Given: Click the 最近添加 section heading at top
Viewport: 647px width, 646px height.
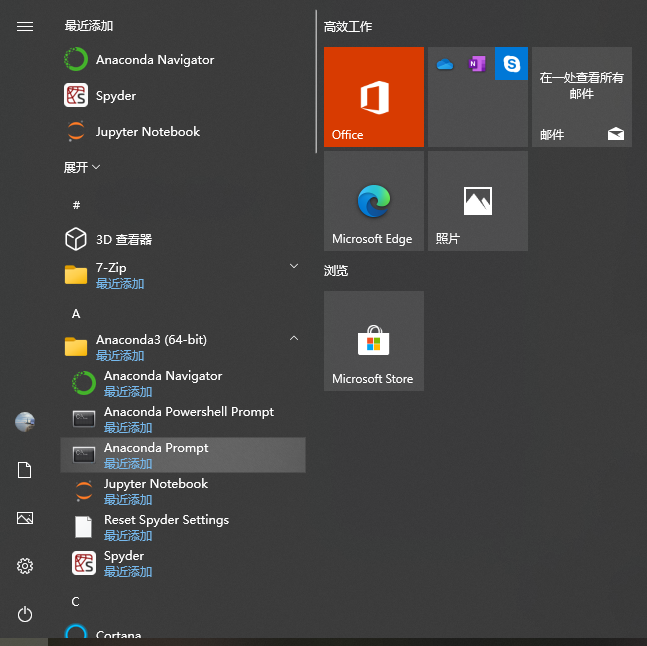Looking at the screenshot, I should 89,26.
